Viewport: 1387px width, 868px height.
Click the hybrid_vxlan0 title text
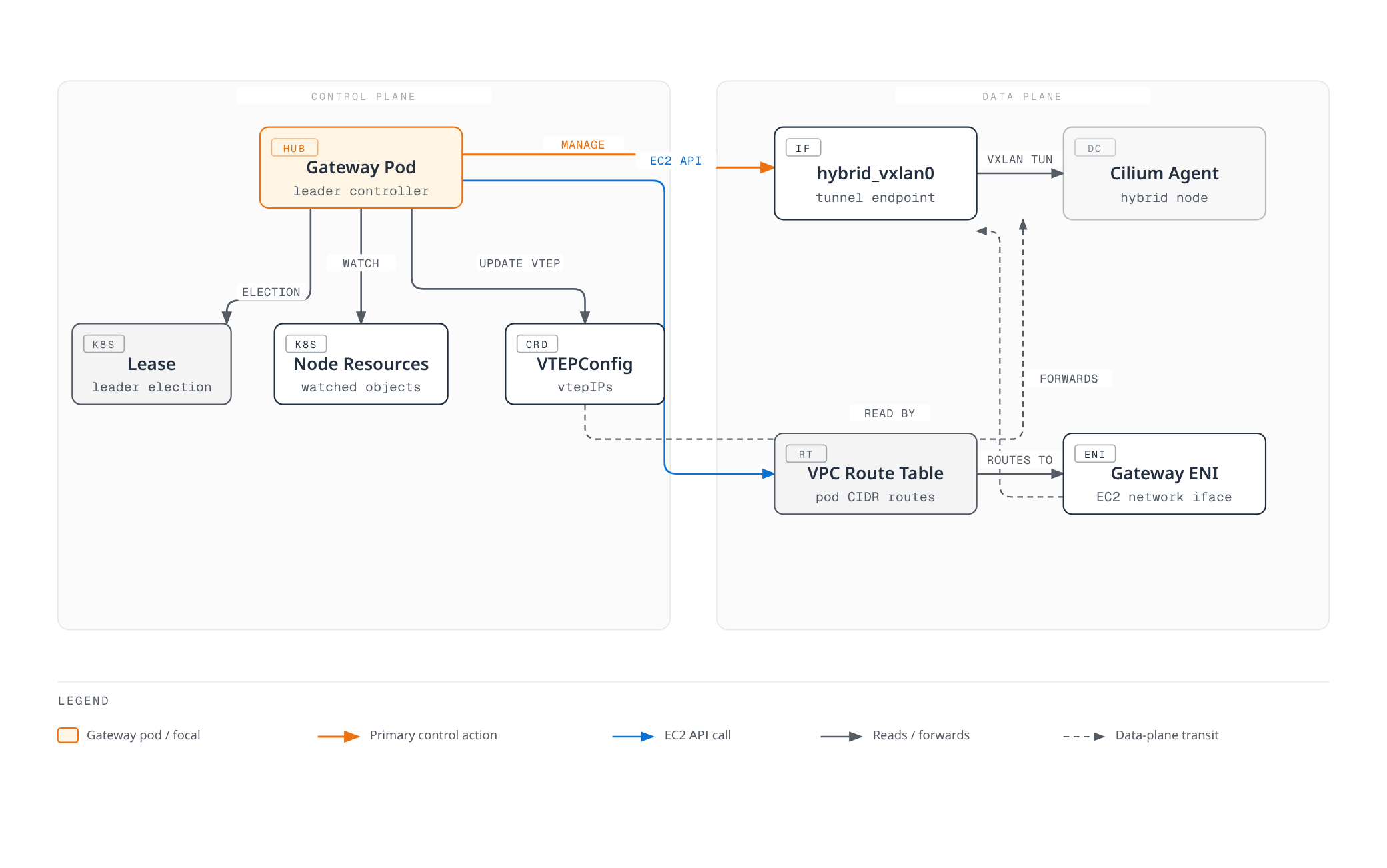coord(876,173)
